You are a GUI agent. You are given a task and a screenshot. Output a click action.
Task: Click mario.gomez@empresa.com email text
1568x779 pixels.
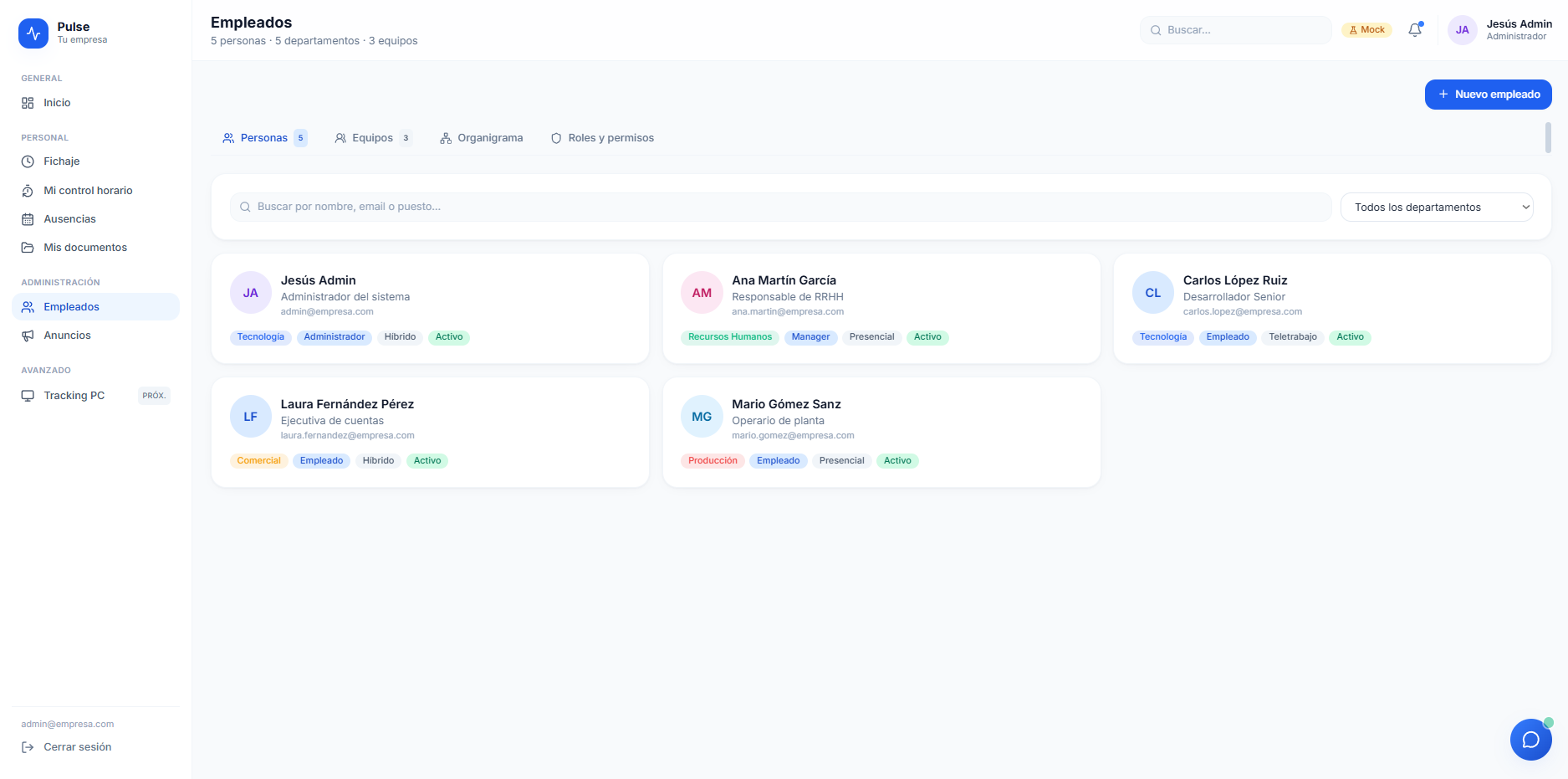(x=793, y=436)
